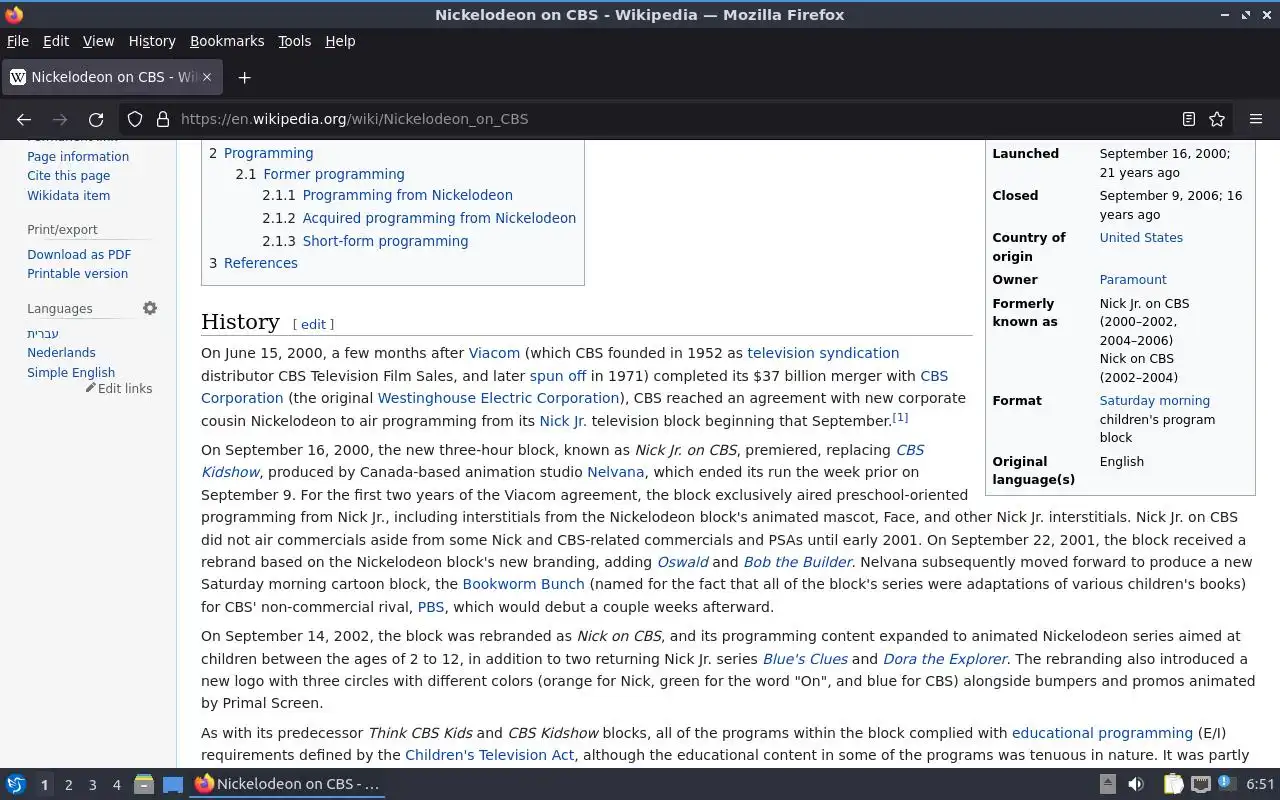Click the browser Back arrow button
1280x800 pixels.
click(x=24, y=119)
